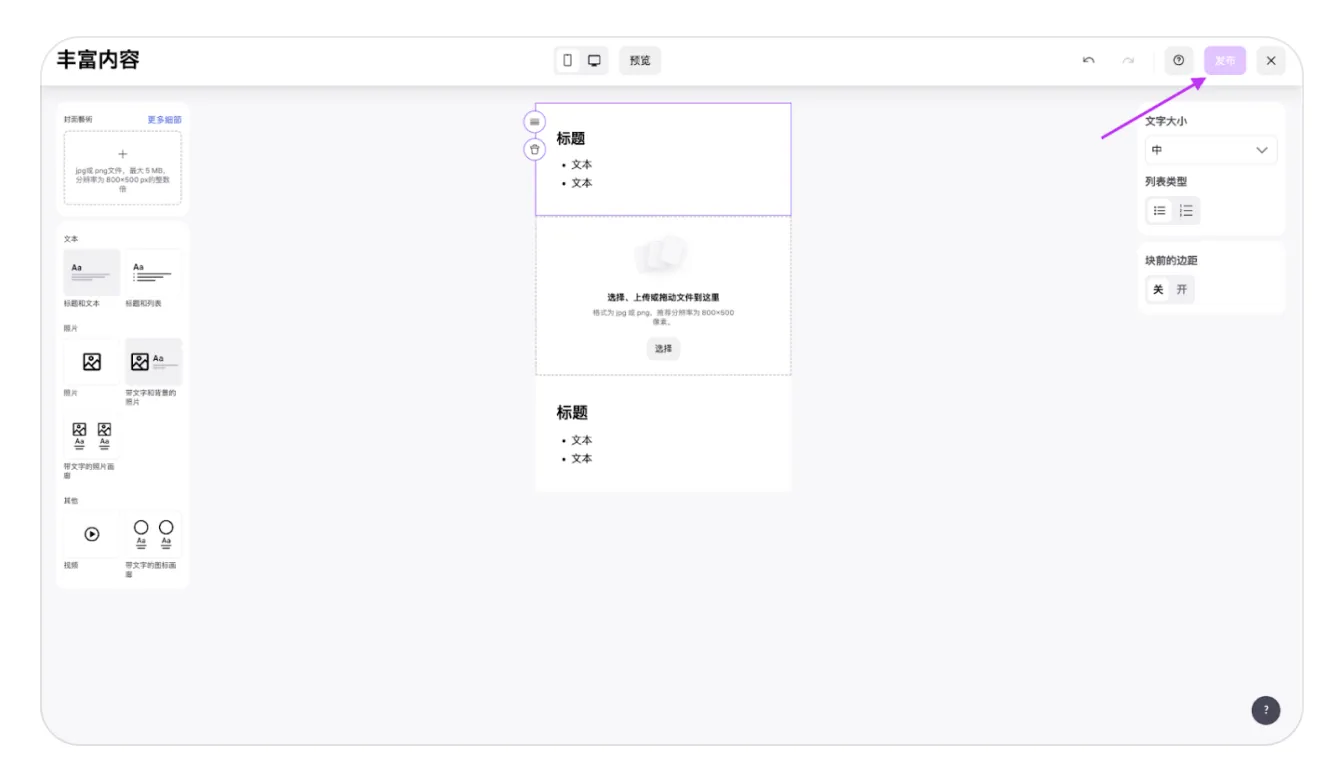Image resolution: width=1344 pixels, height=782 pixels.
Task: Add the 视频 video block
Action: point(92,535)
